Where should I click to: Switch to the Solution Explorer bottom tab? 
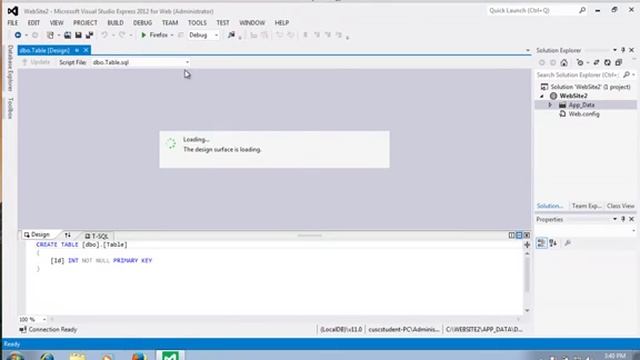pyautogui.click(x=550, y=206)
